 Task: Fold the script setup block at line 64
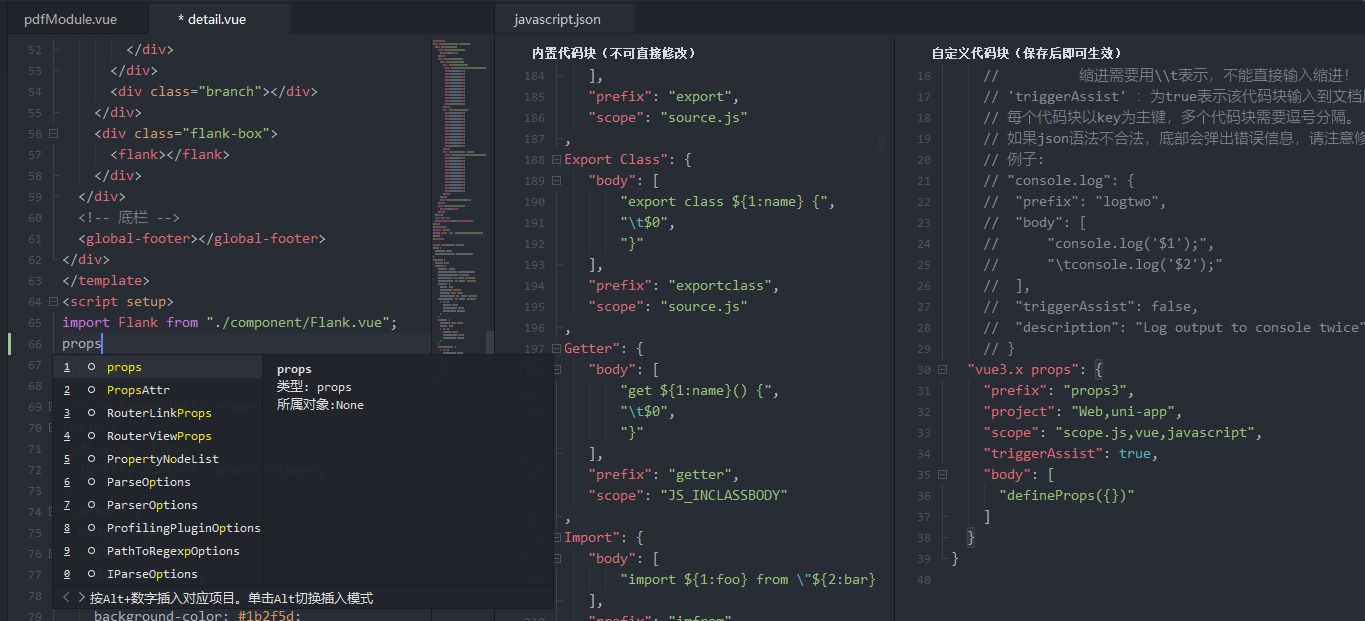coord(54,301)
